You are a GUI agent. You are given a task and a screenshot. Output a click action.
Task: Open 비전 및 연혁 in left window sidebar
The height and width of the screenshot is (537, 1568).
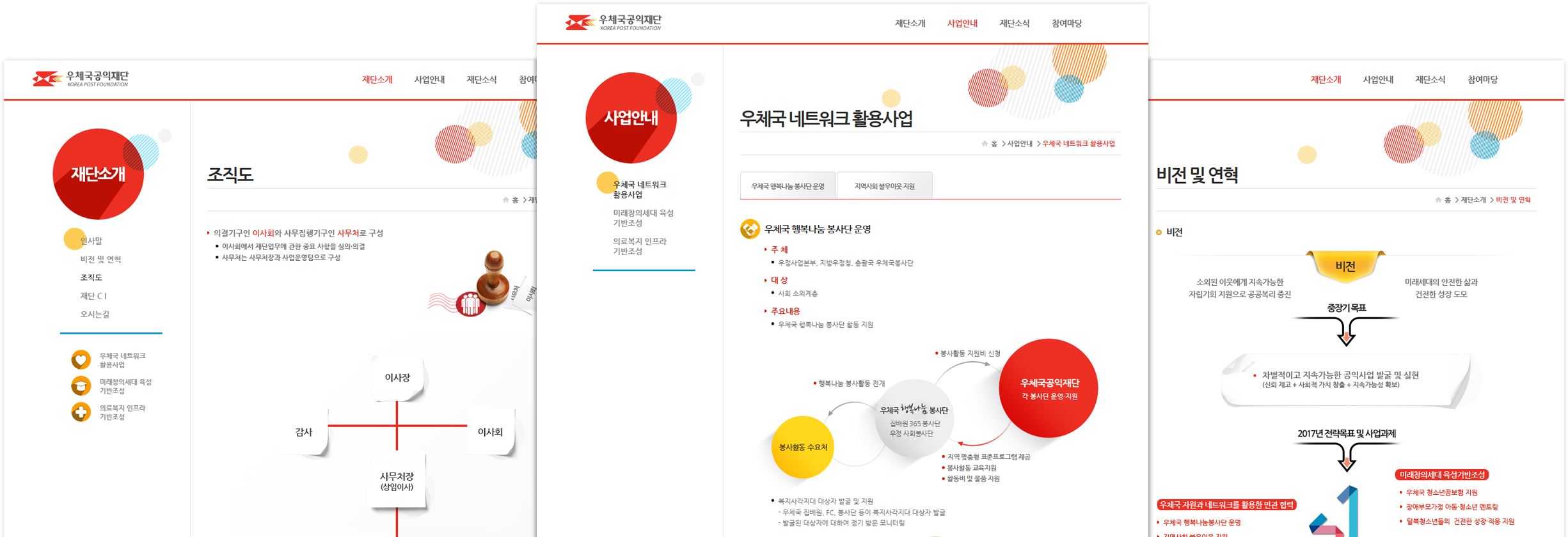pos(100,260)
